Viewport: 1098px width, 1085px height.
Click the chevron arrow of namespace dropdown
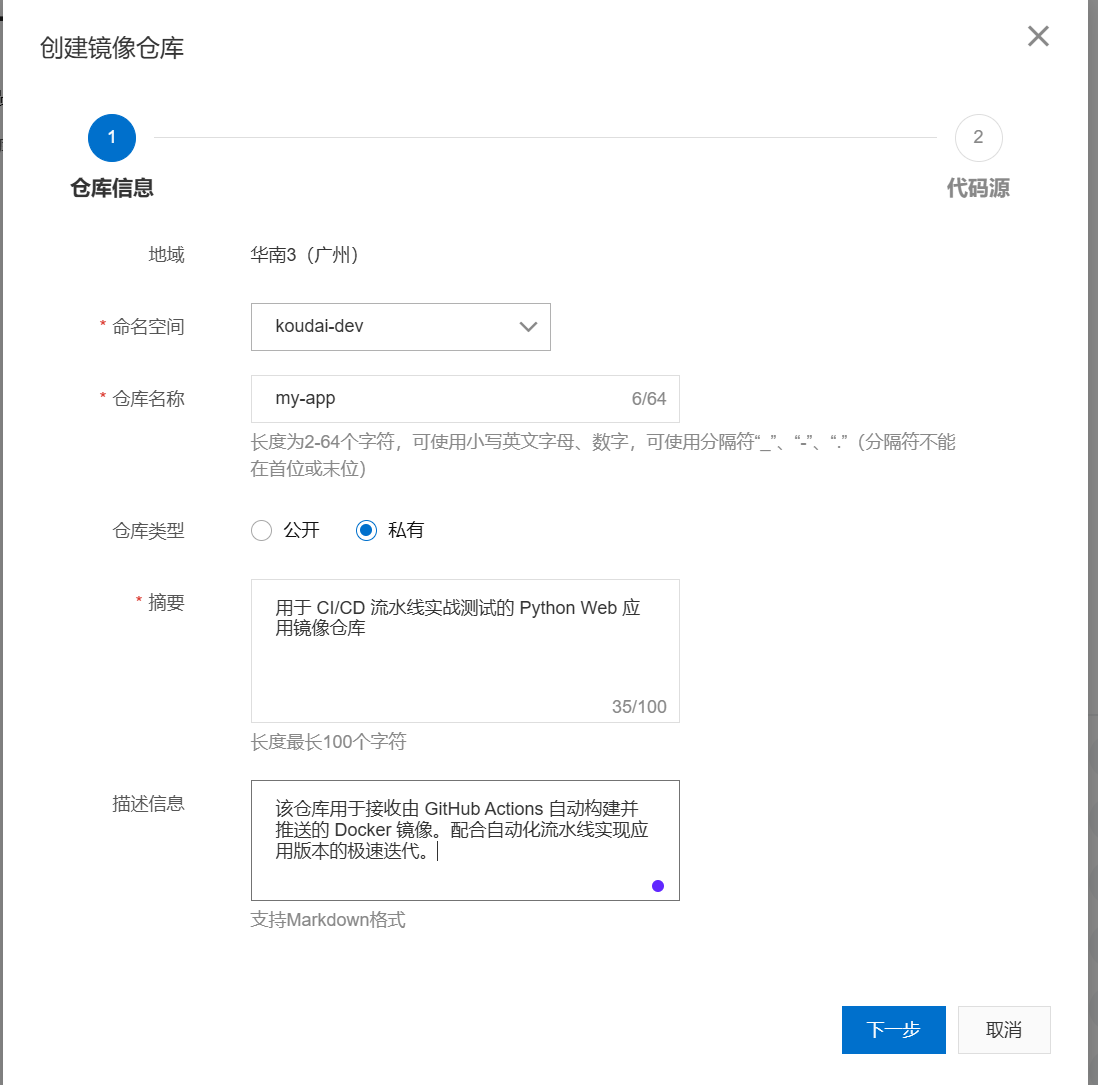(x=528, y=326)
